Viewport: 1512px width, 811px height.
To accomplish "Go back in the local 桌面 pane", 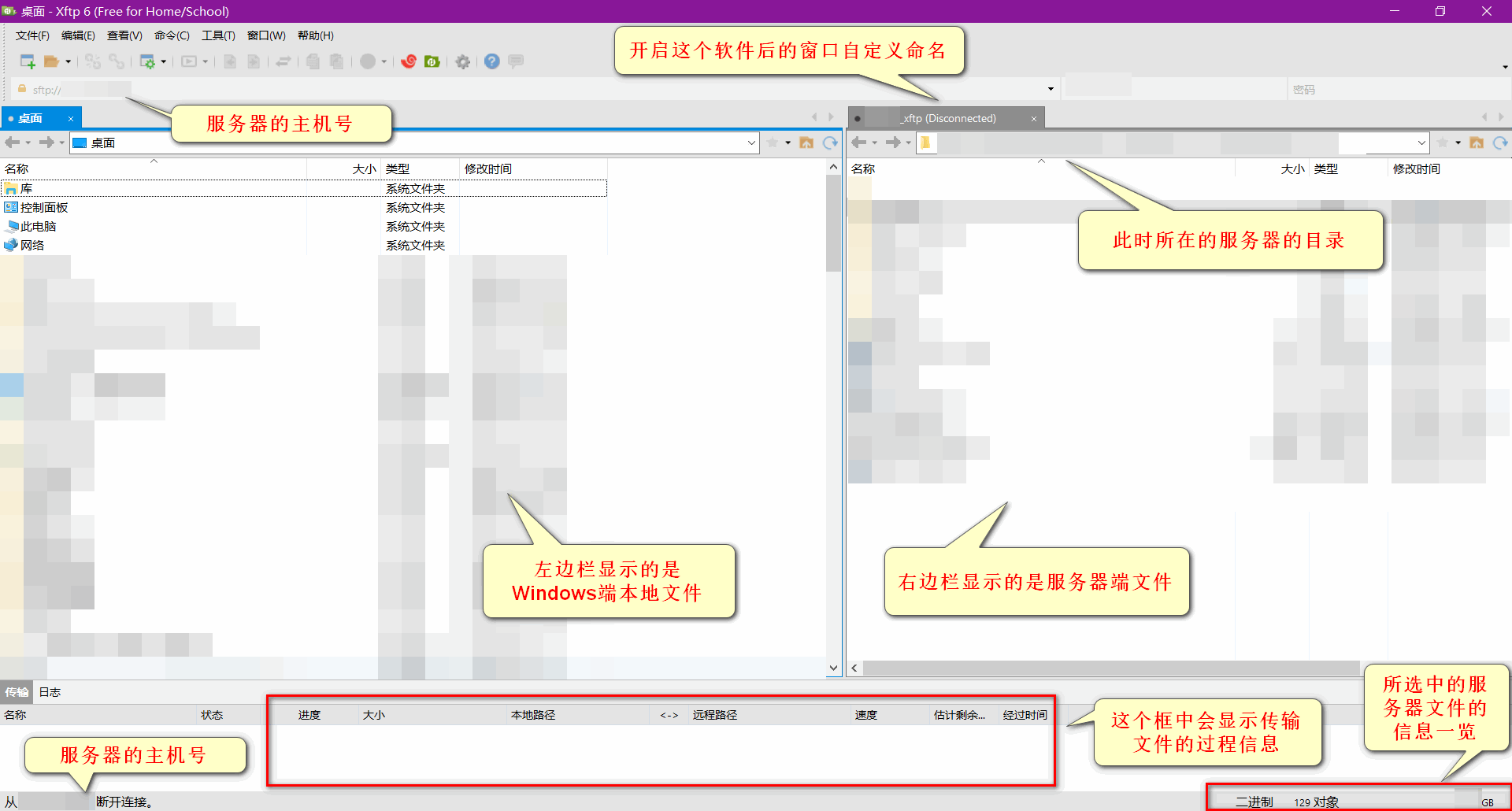I will pyautogui.click(x=13, y=143).
